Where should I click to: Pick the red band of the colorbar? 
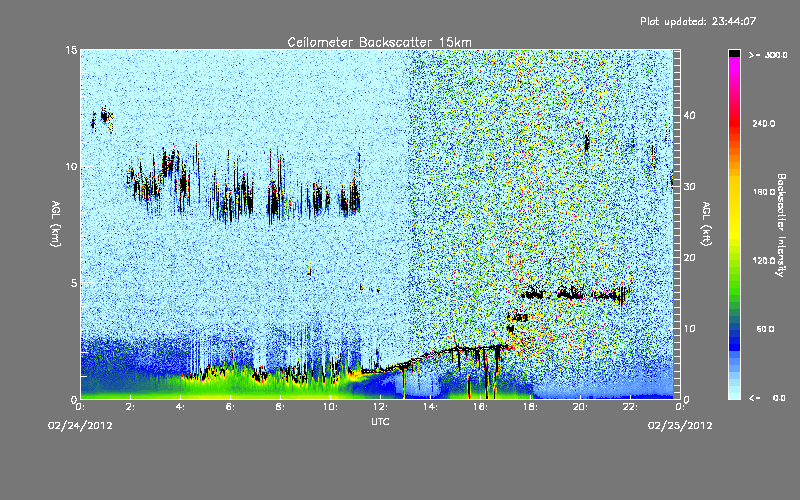[734, 125]
